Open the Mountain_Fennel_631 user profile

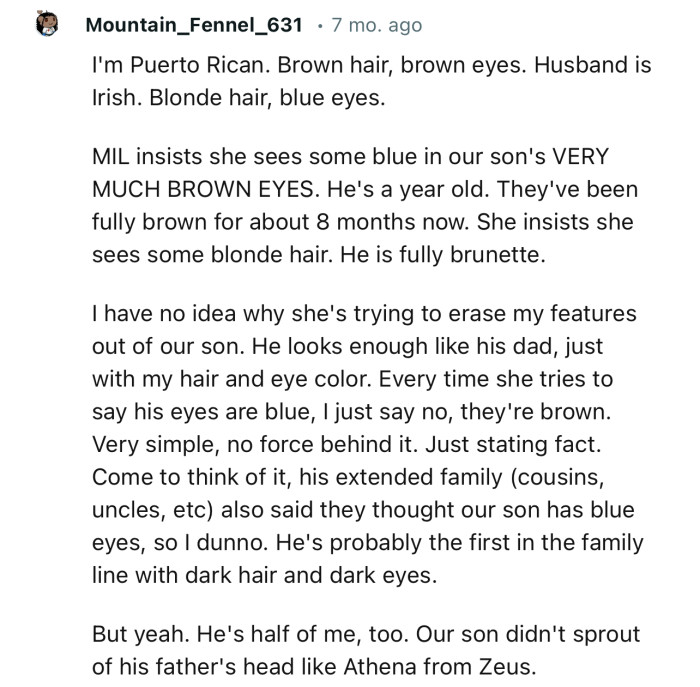click(177, 25)
